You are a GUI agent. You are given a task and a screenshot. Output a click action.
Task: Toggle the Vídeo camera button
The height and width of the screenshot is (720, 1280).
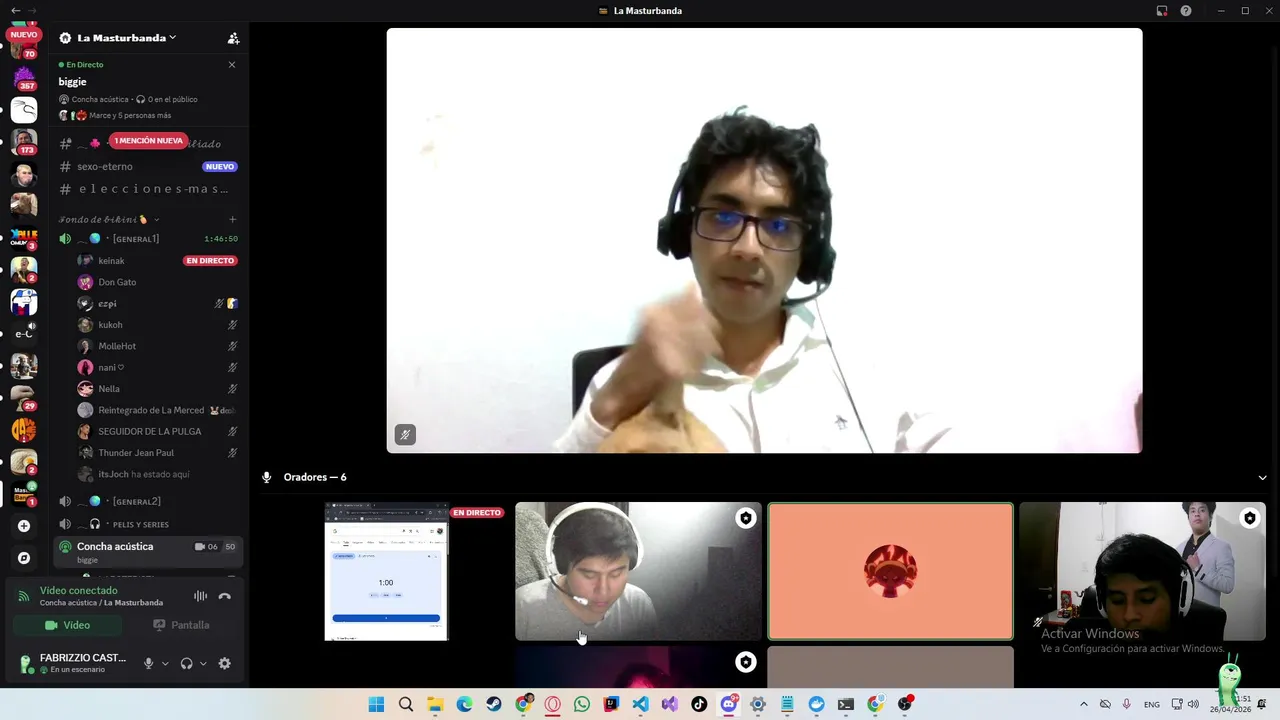point(67,625)
